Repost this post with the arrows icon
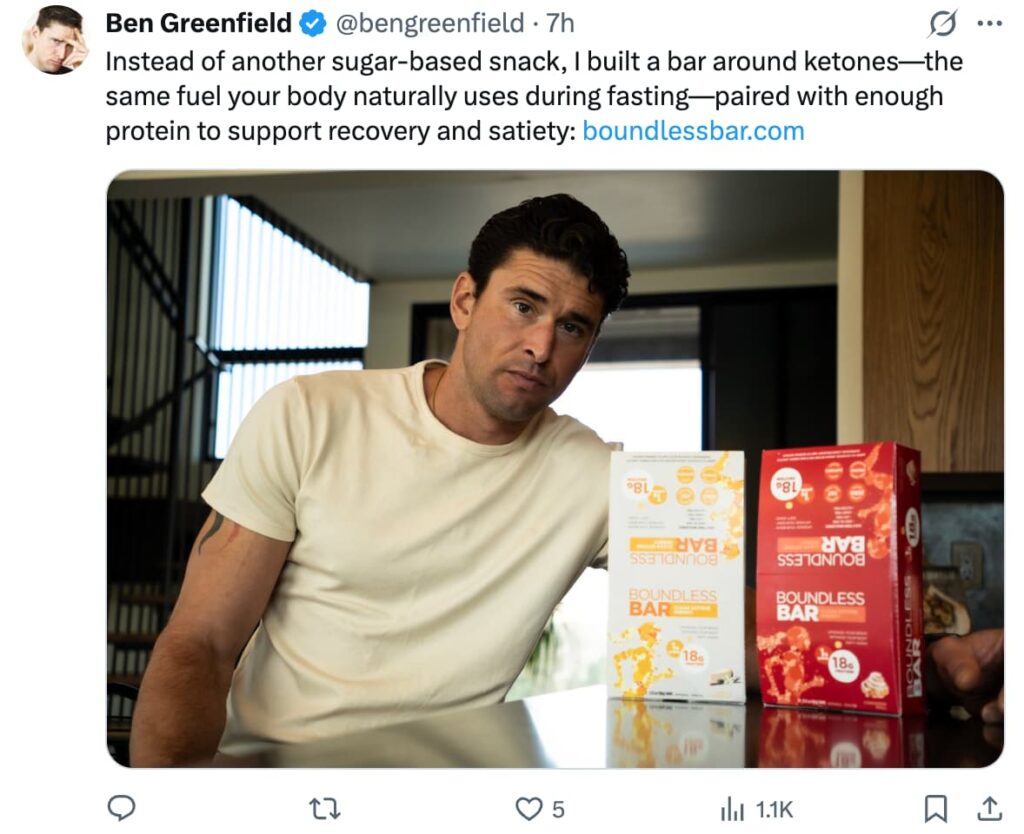 tap(324, 810)
